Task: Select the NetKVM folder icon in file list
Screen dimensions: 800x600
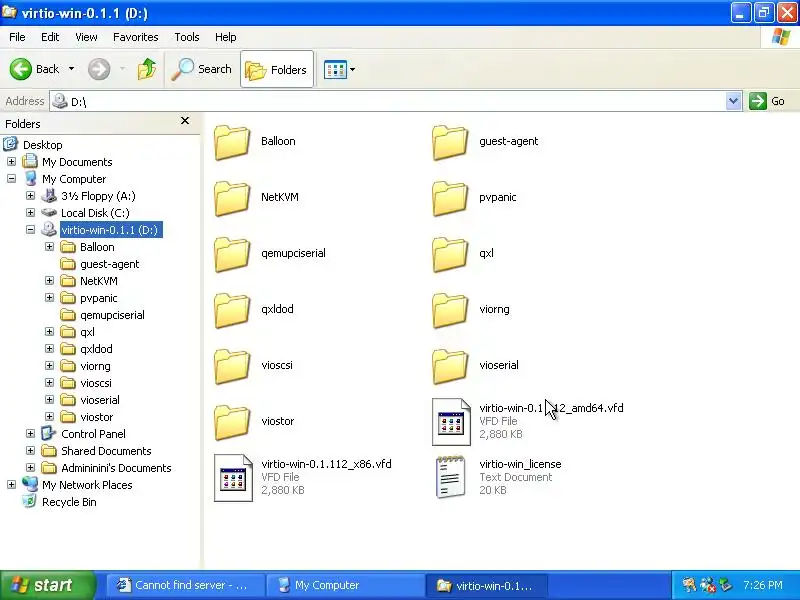Action: click(232, 198)
